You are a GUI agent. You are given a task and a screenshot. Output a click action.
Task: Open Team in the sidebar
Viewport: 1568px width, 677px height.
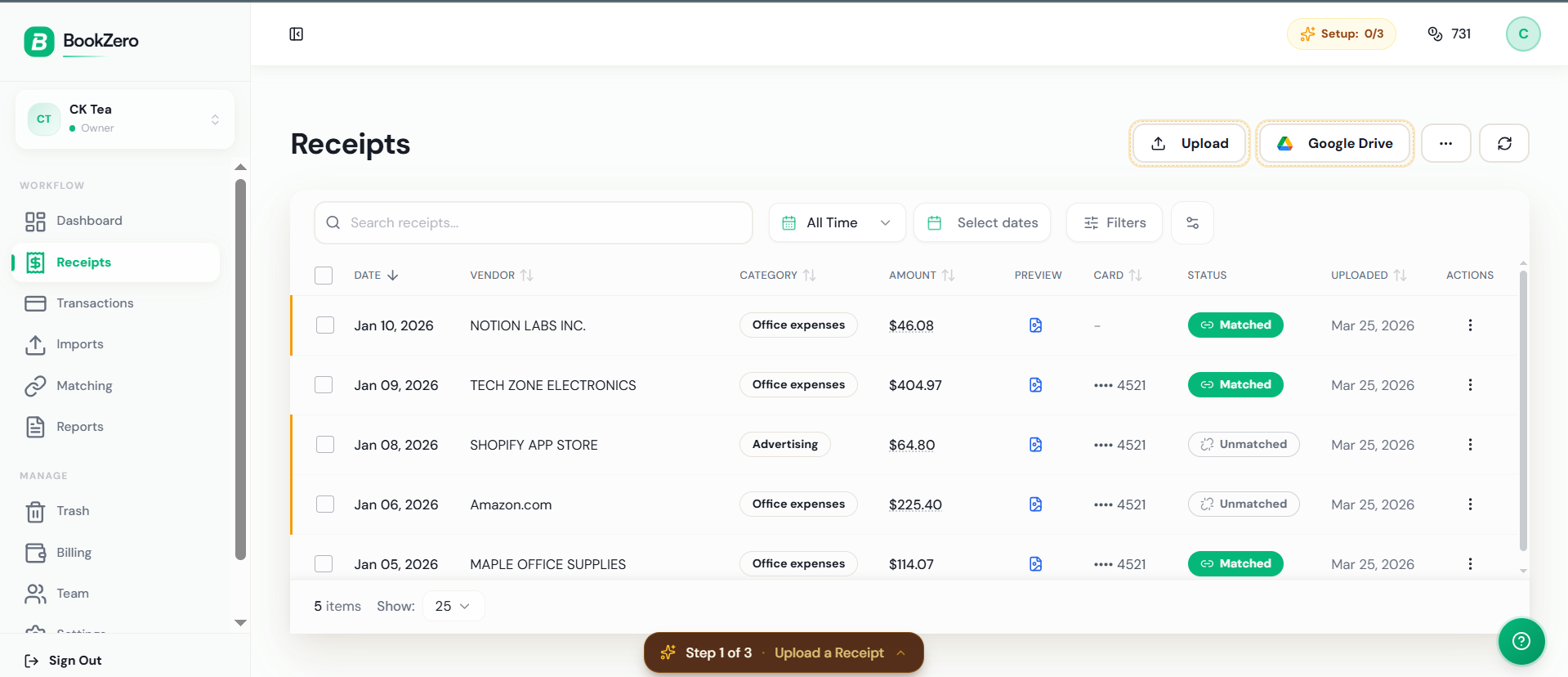click(x=116, y=594)
